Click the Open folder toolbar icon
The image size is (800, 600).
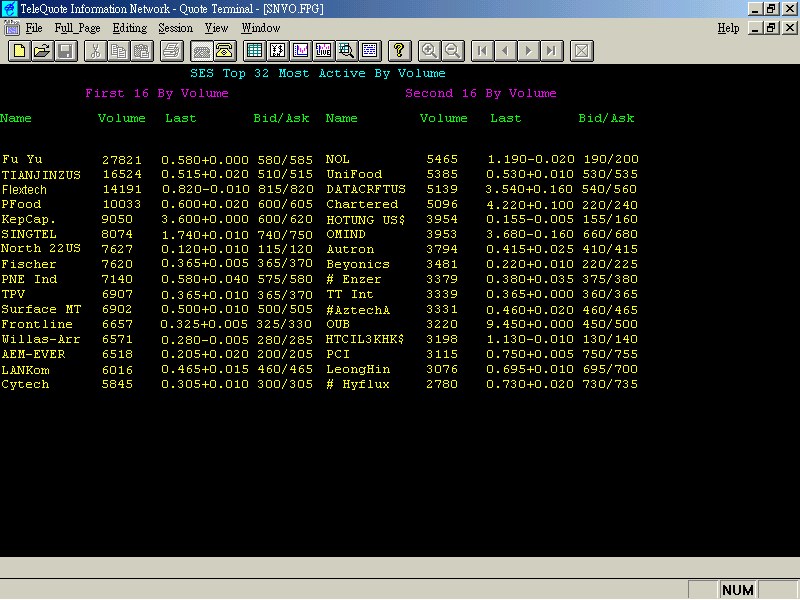[x=42, y=51]
